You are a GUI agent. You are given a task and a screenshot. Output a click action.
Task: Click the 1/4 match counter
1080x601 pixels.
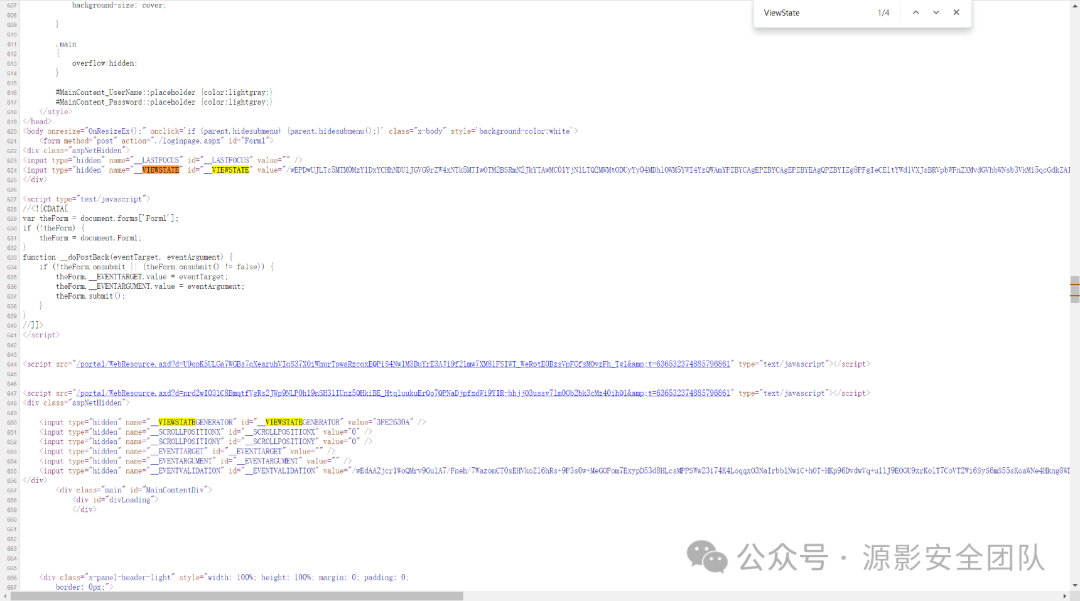(884, 13)
